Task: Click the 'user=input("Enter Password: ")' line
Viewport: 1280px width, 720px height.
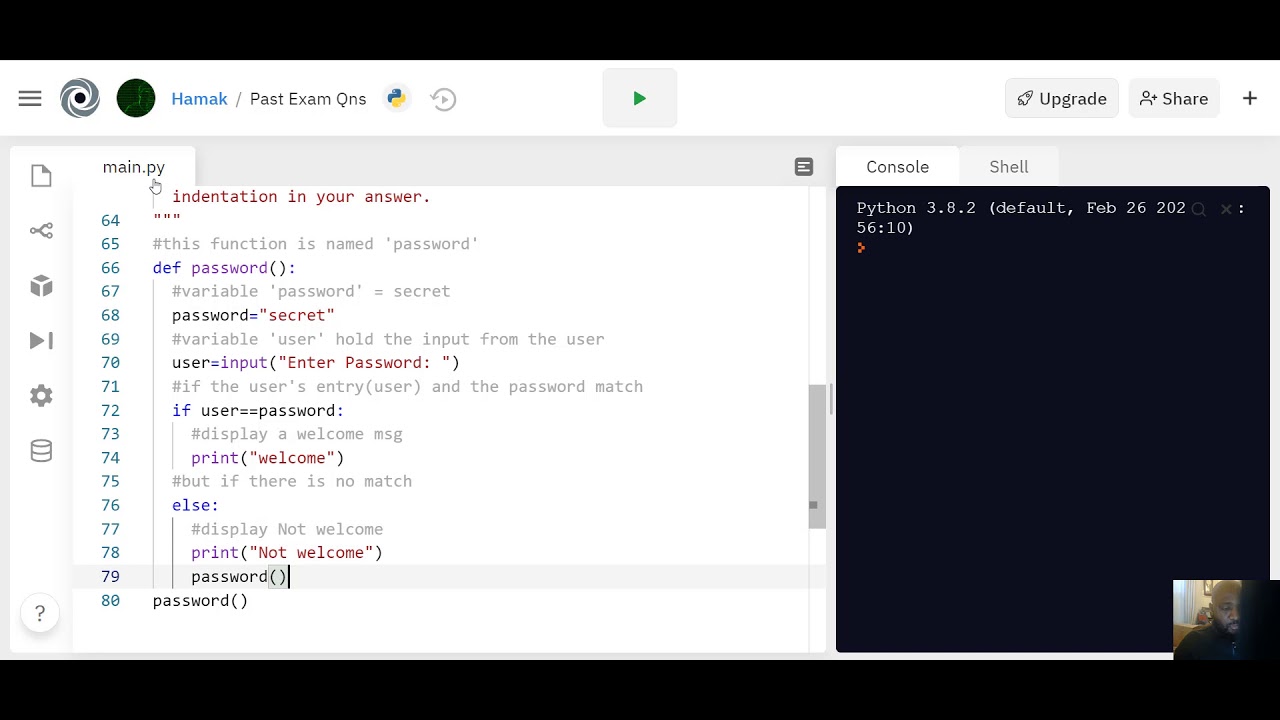Action: click(316, 363)
